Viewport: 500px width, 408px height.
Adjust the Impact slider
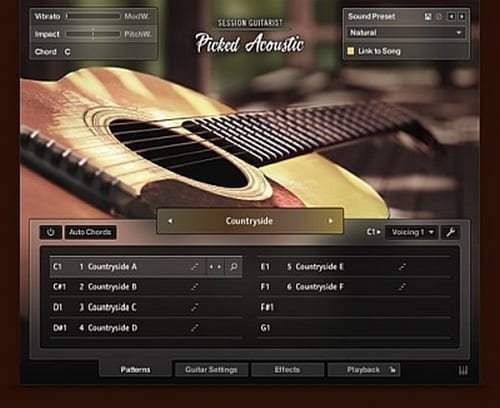[x=93, y=34]
